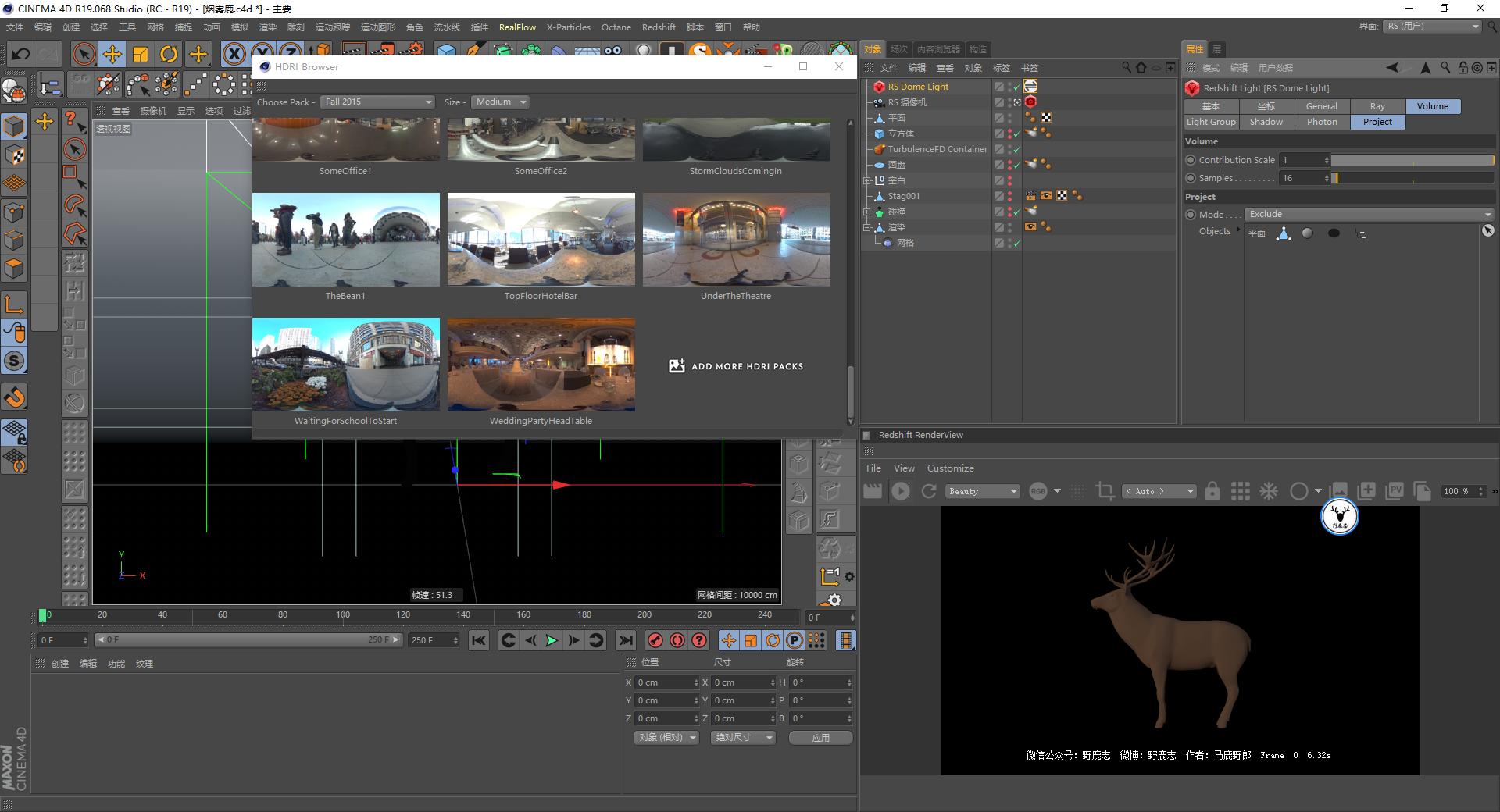The width and height of the screenshot is (1500, 812).
Task: Click the snapshot snowflake icon in RenderView
Action: click(1270, 491)
